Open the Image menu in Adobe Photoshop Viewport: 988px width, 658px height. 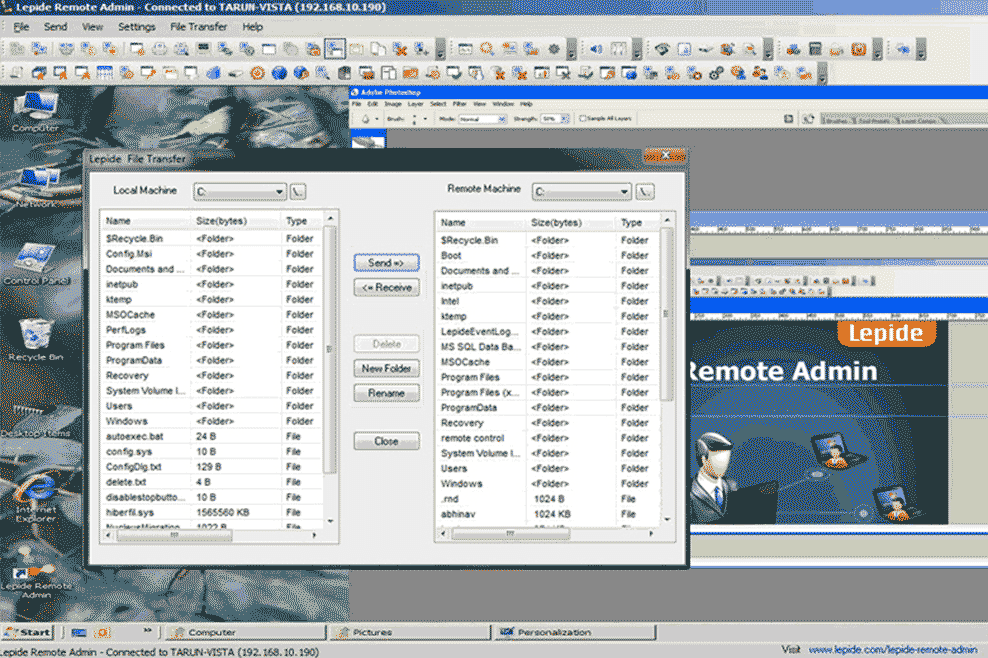point(393,104)
